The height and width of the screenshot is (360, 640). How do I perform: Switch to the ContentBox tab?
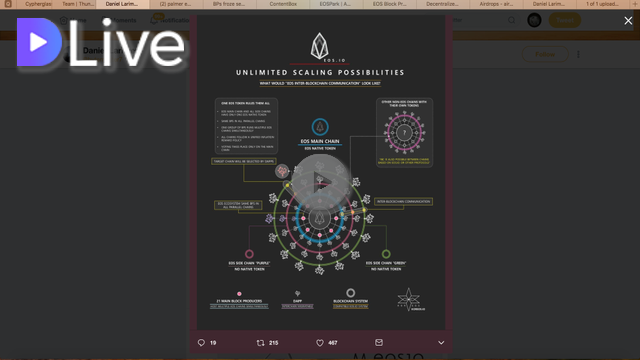click(x=283, y=4)
